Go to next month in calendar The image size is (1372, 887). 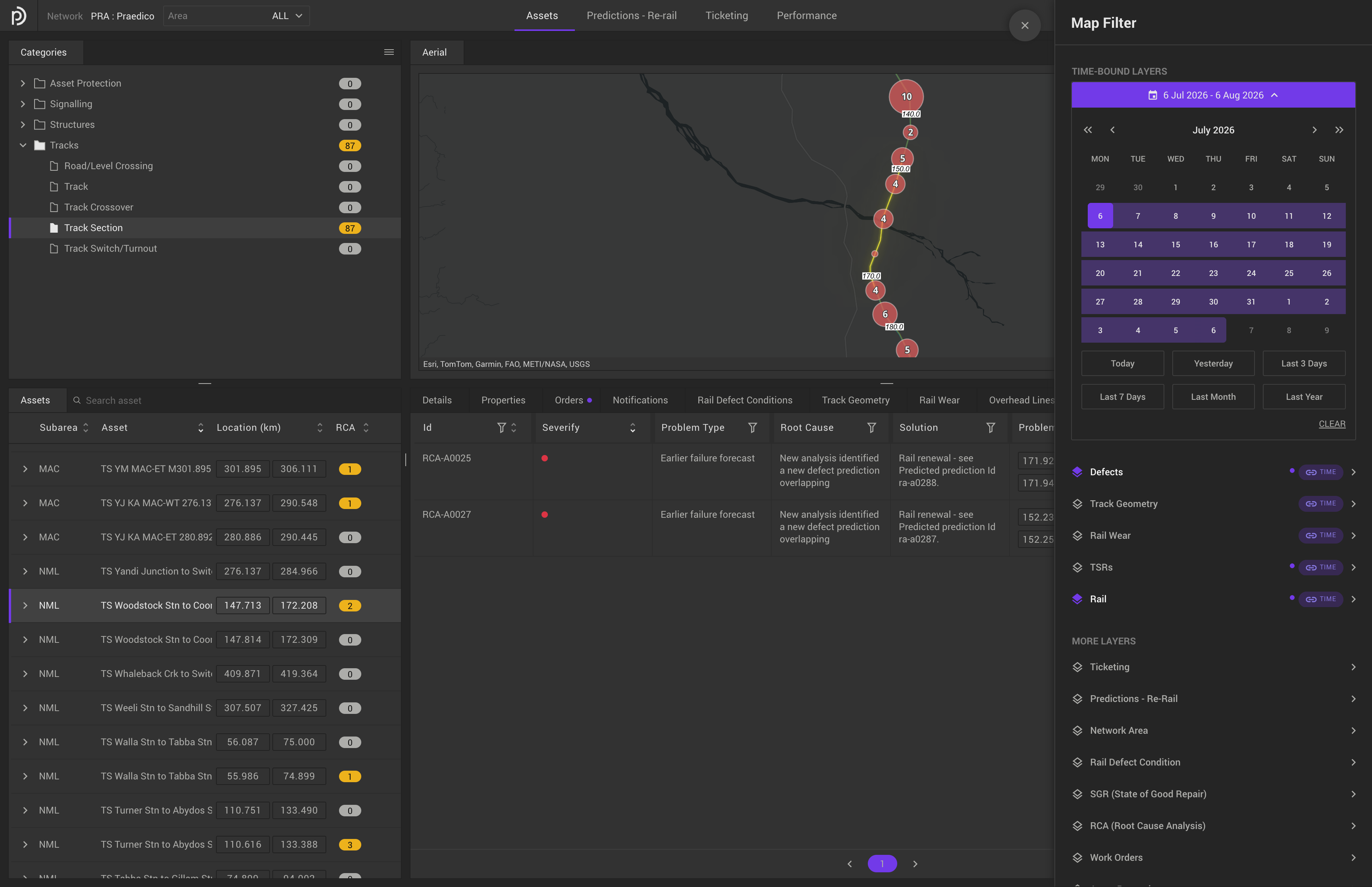1314,130
